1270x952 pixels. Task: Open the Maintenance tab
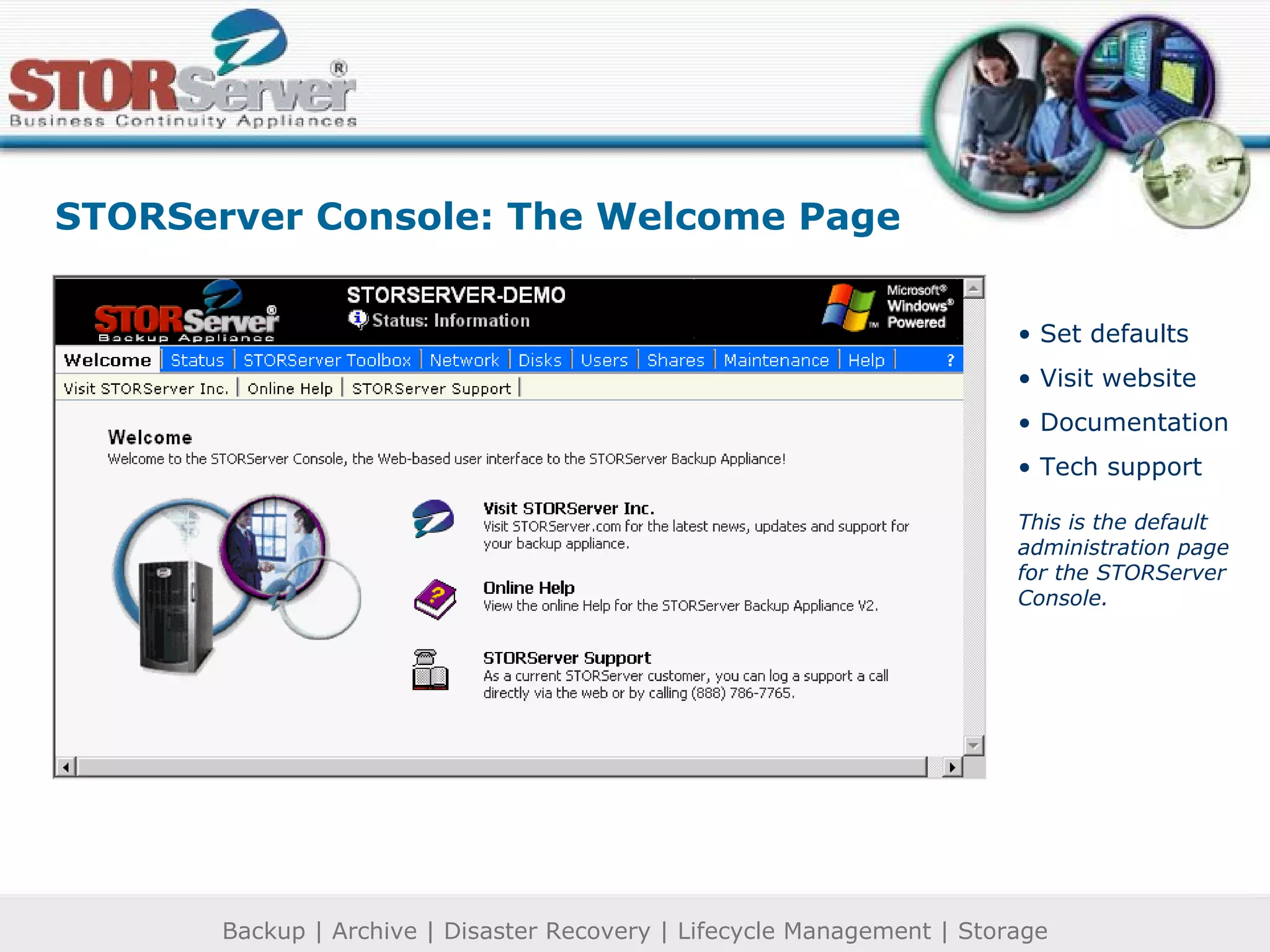(776, 360)
